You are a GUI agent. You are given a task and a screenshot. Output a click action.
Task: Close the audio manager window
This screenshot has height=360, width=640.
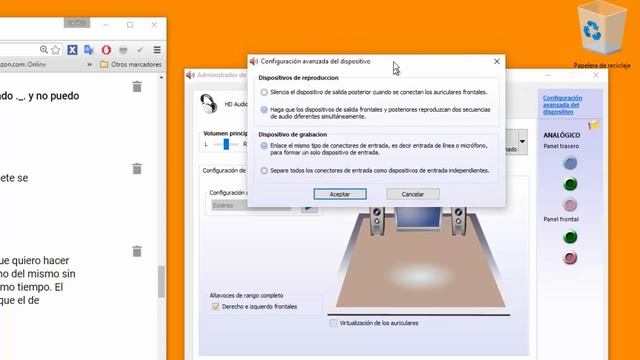click(596, 75)
